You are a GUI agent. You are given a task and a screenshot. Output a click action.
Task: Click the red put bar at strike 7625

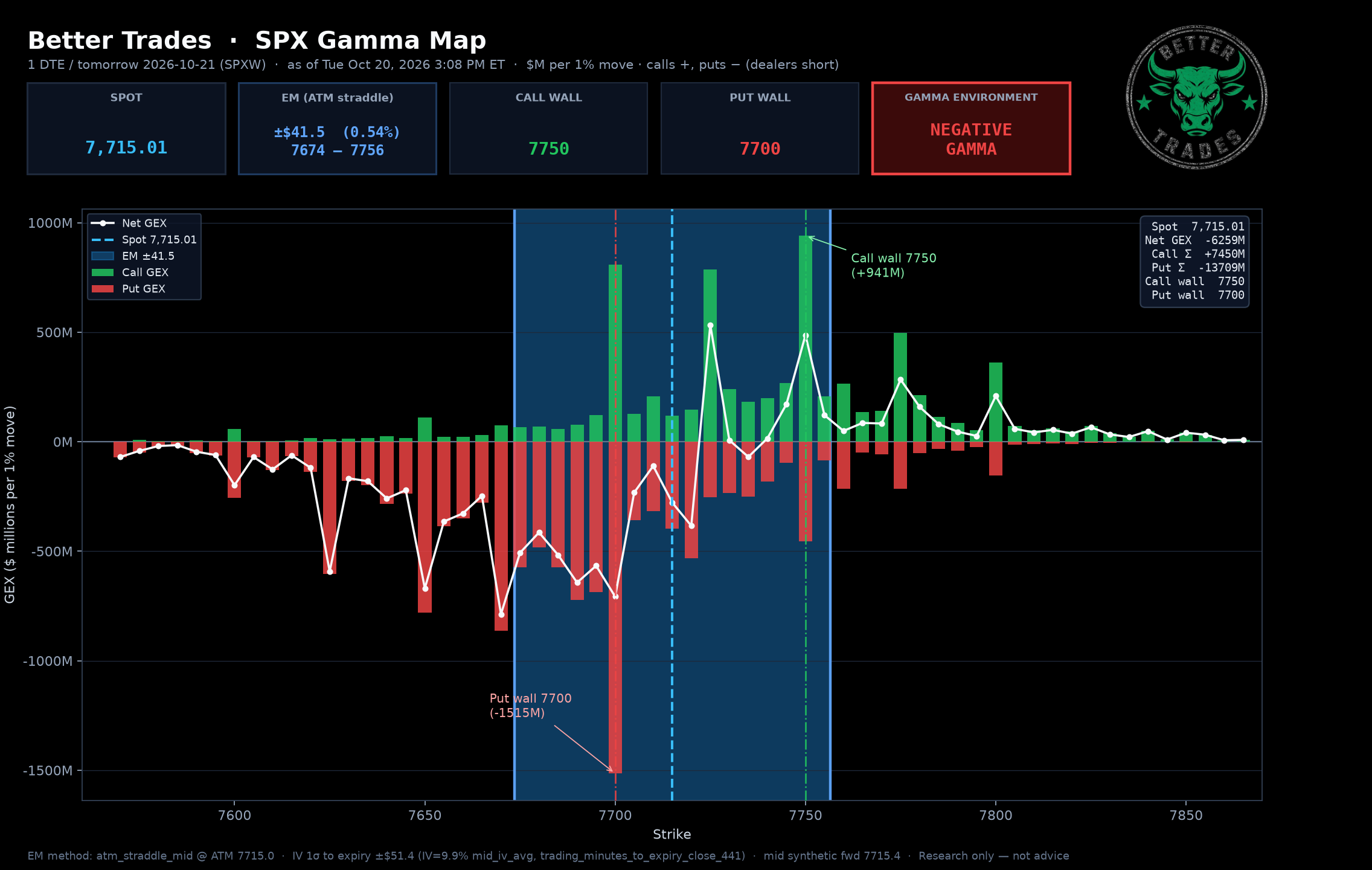(x=330, y=507)
